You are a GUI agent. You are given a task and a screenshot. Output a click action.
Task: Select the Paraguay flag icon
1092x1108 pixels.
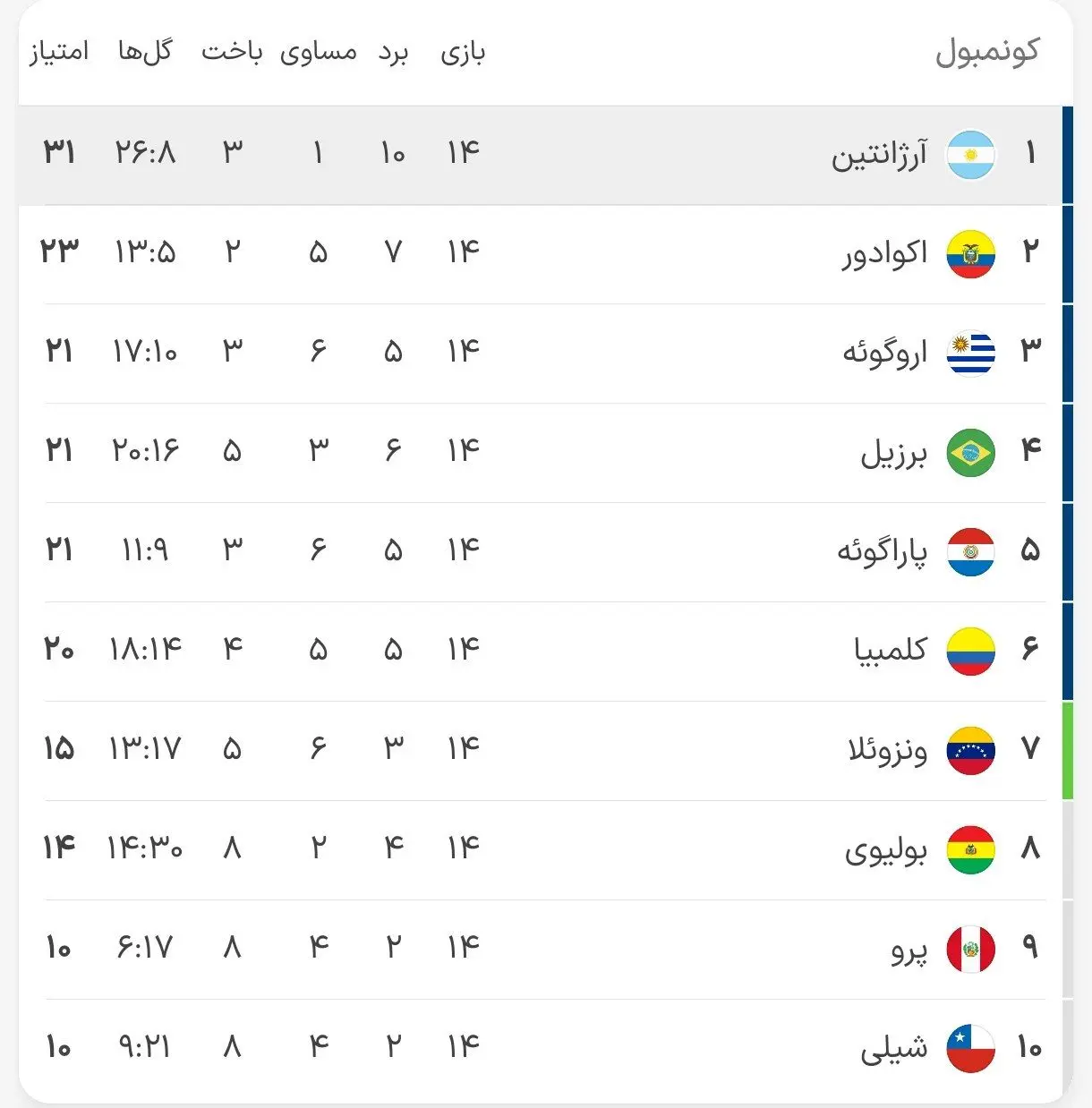[x=970, y=552]
